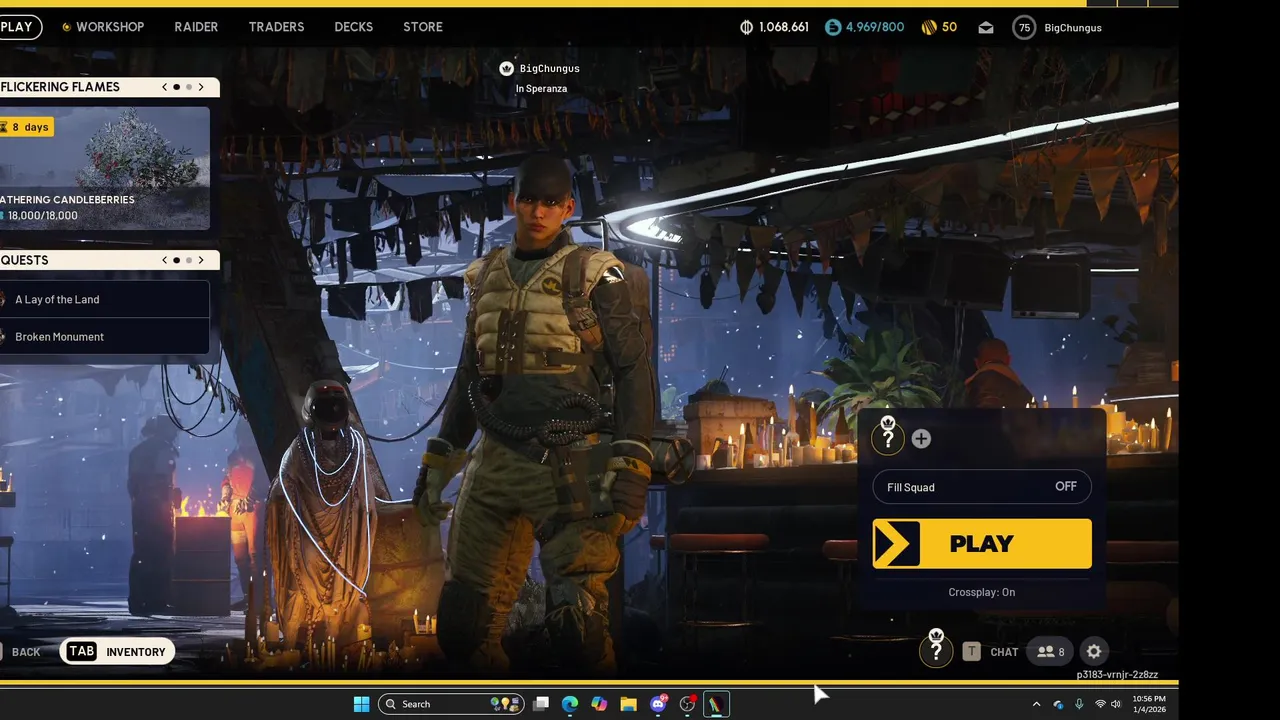
Task: Open the PLAY tab
Action: 19,27
